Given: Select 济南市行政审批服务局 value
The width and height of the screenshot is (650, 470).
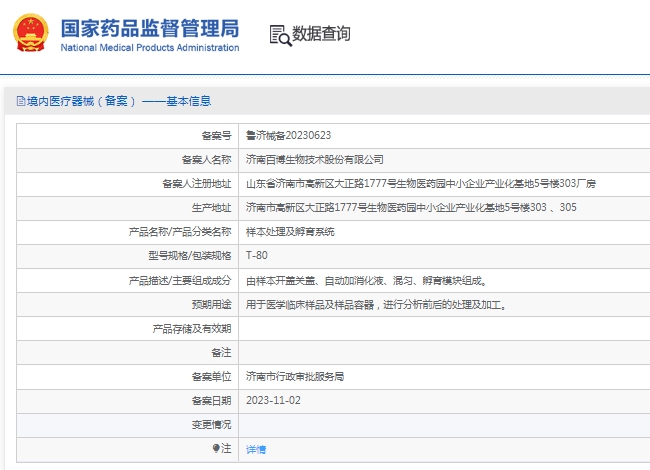Looking at the screenshot, I should pos(295,376).
